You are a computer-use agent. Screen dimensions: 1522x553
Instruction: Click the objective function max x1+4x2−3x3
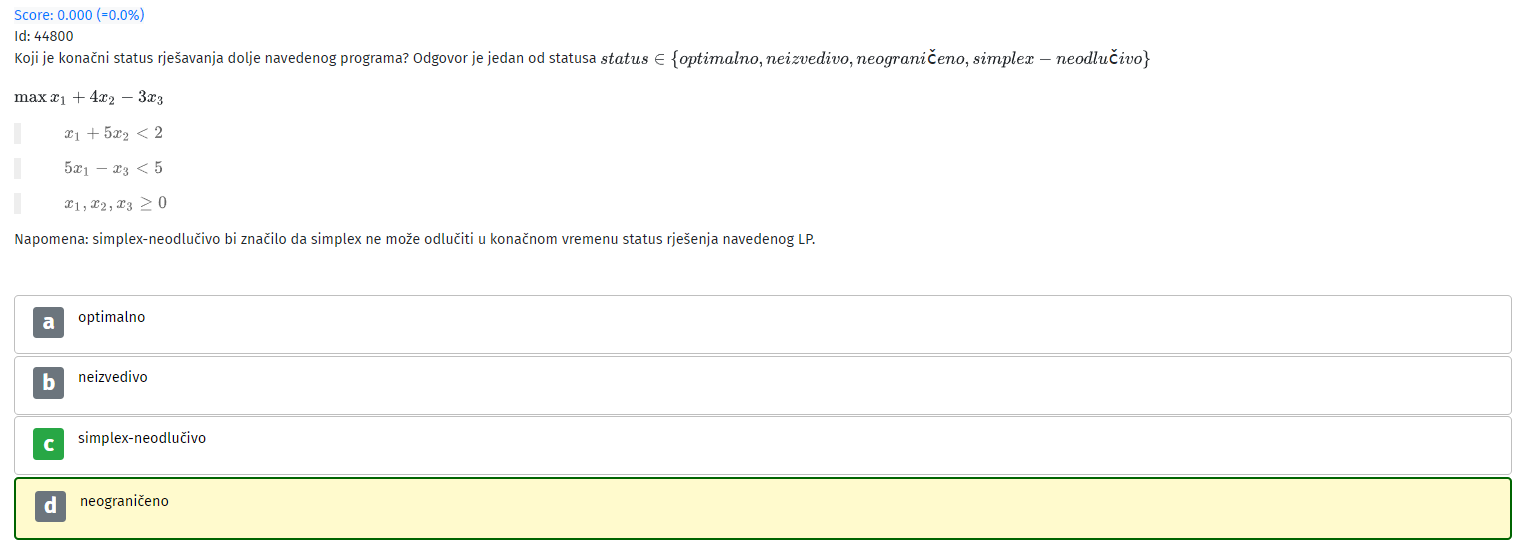(89, 98)
